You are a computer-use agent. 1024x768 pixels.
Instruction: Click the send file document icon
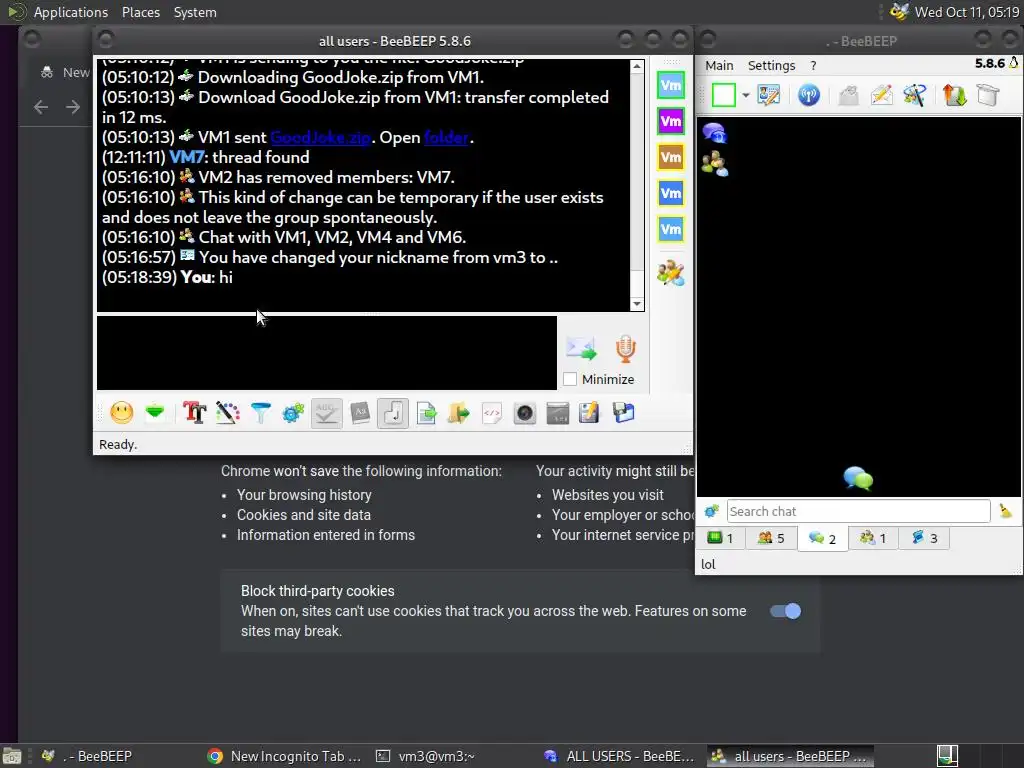tap(426, 413)
